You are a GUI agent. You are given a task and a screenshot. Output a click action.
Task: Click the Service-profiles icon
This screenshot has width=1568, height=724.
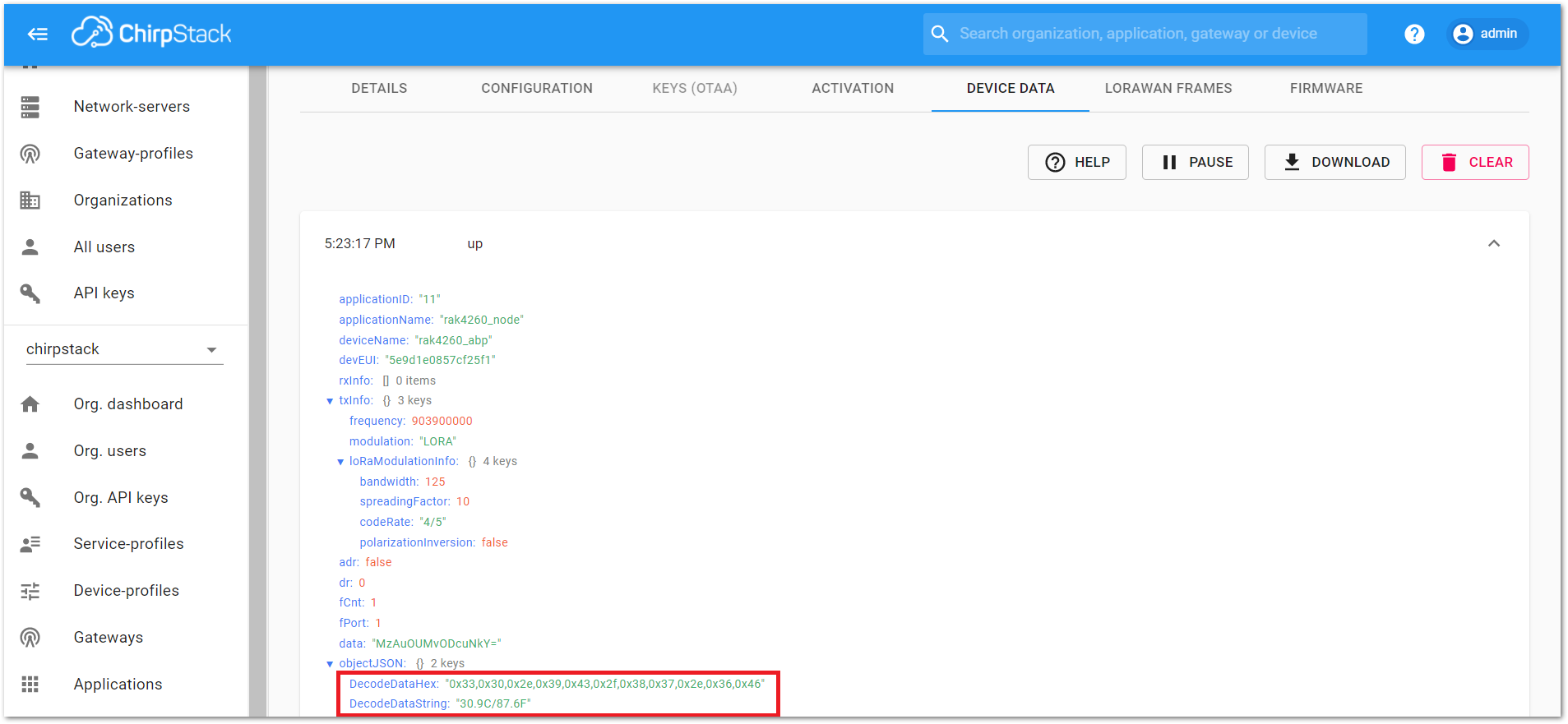[30, 544]
